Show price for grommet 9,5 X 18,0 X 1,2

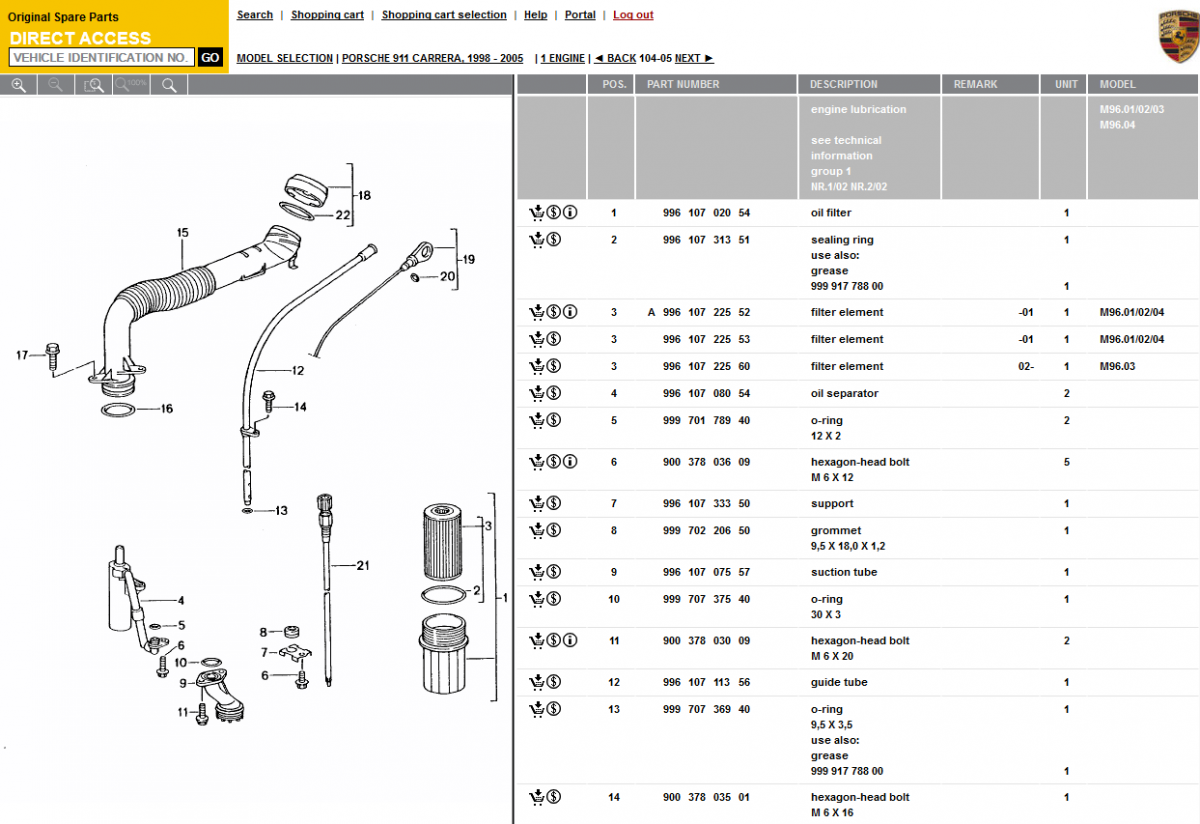click(x=554, y=530)
